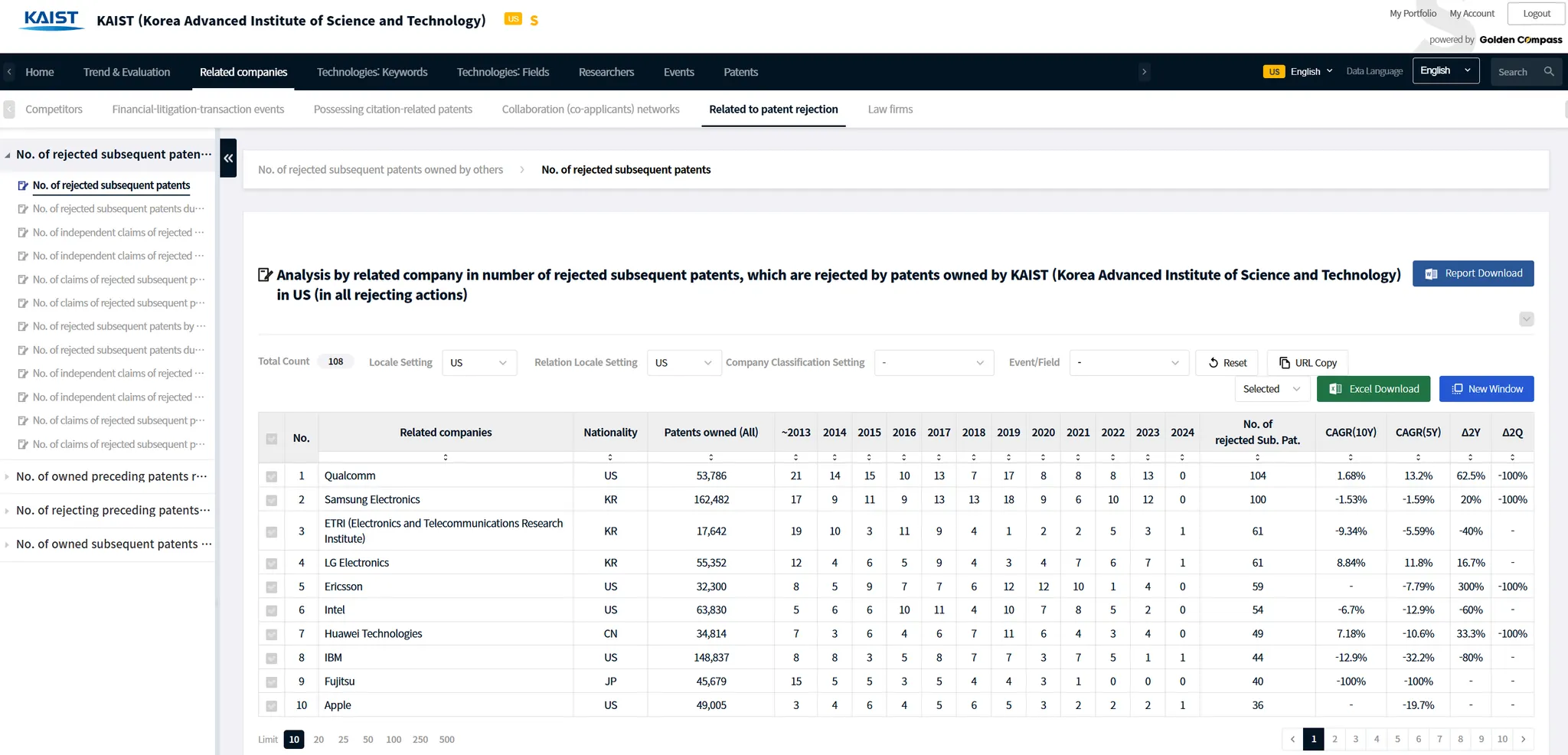Click the Search input field
1568x755 pixels.
pyautogui.click(x=1517, y=72)
